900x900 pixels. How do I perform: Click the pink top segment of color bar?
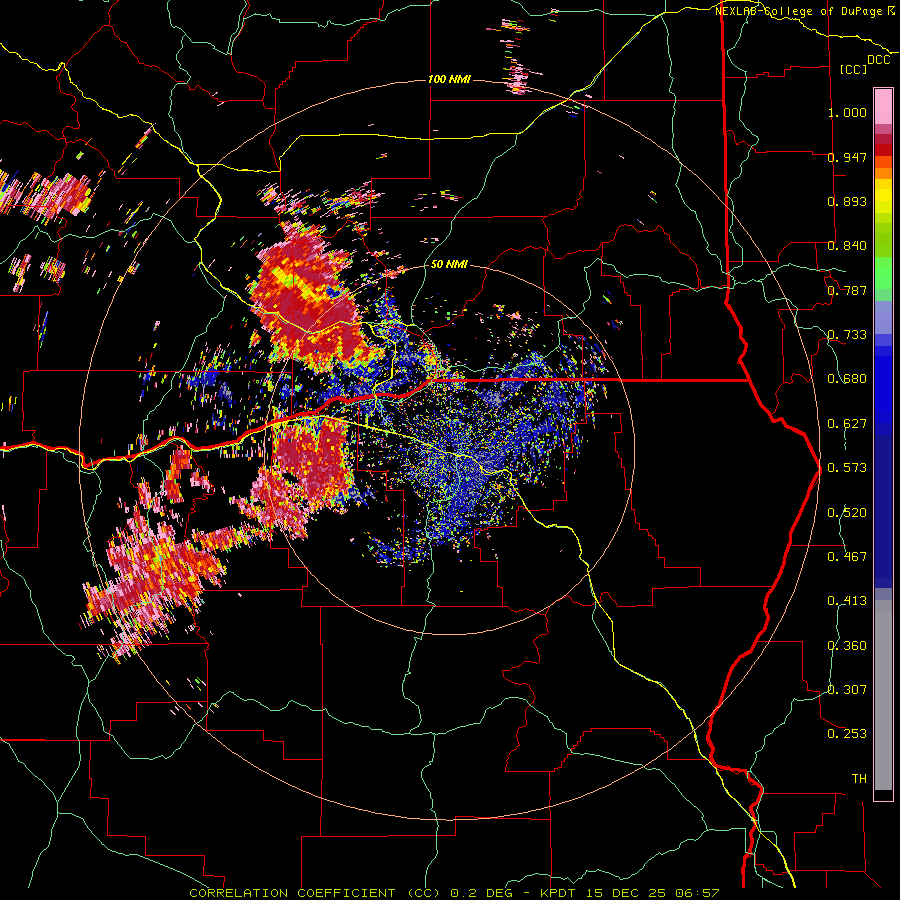click(x=883, y=107)
